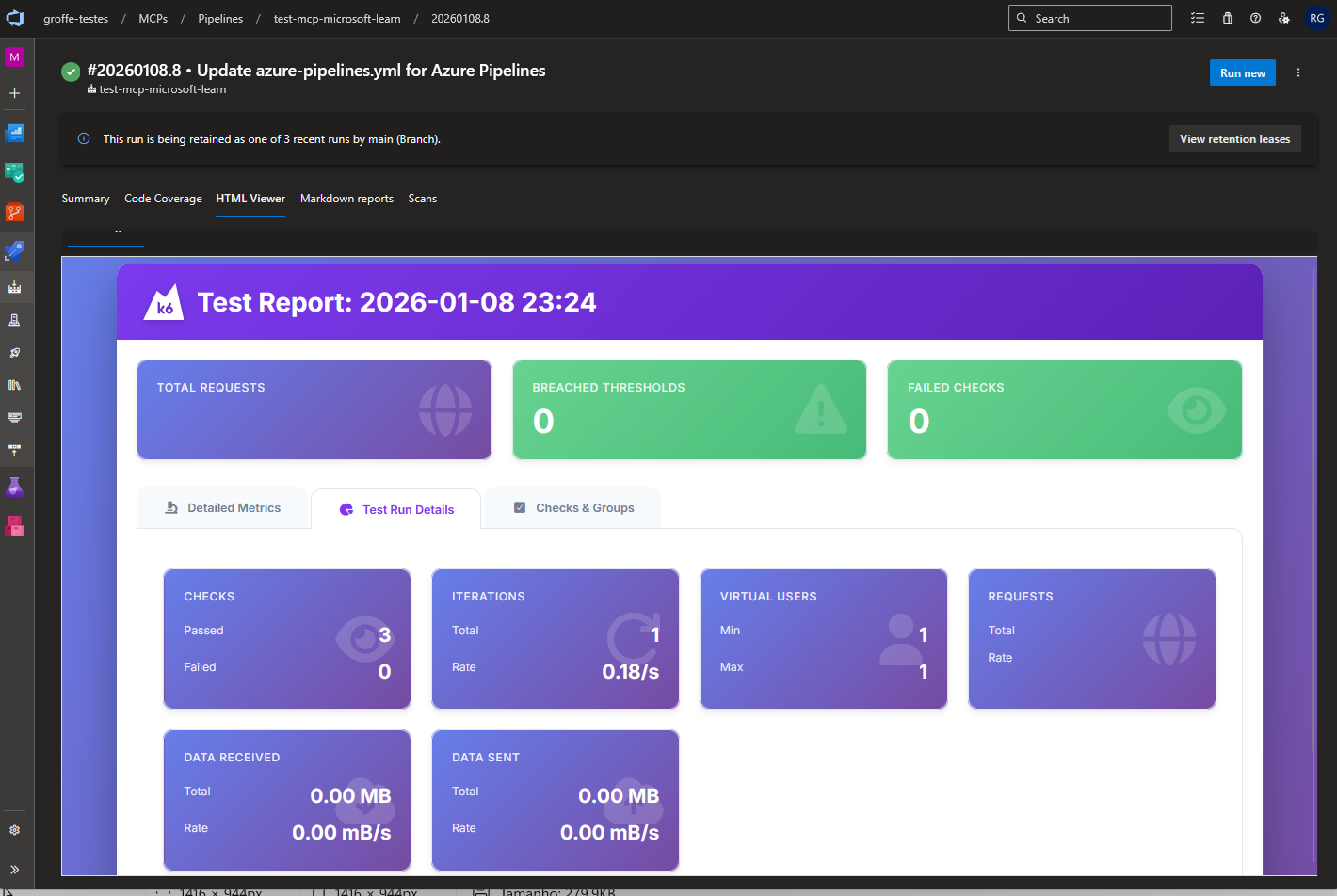This screenshot has height=896, width=1337.
Task: Open the blue Pipelines rocket hub icon
Action: point(14,251)
